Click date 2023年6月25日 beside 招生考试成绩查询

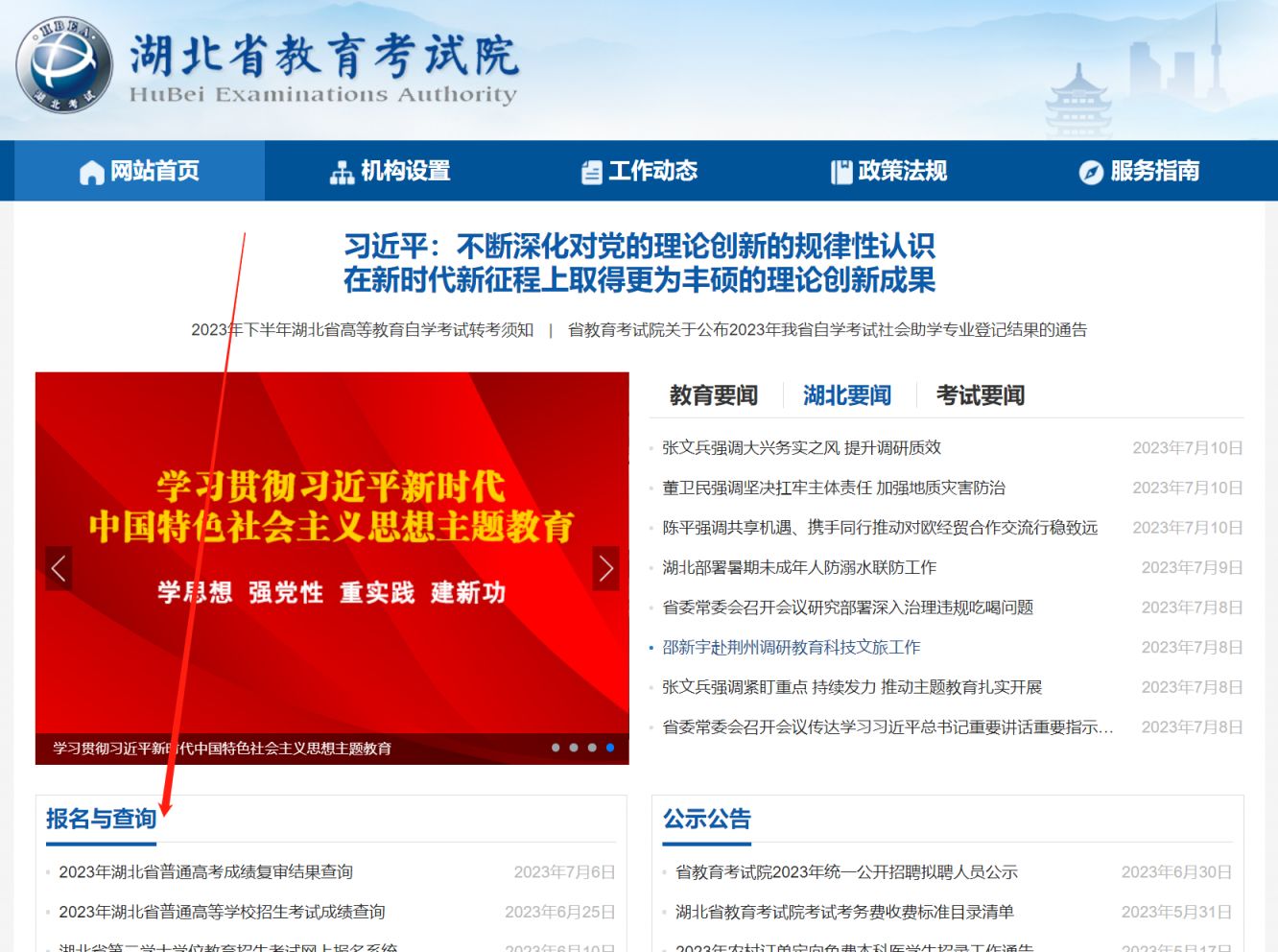pos(560,912)
